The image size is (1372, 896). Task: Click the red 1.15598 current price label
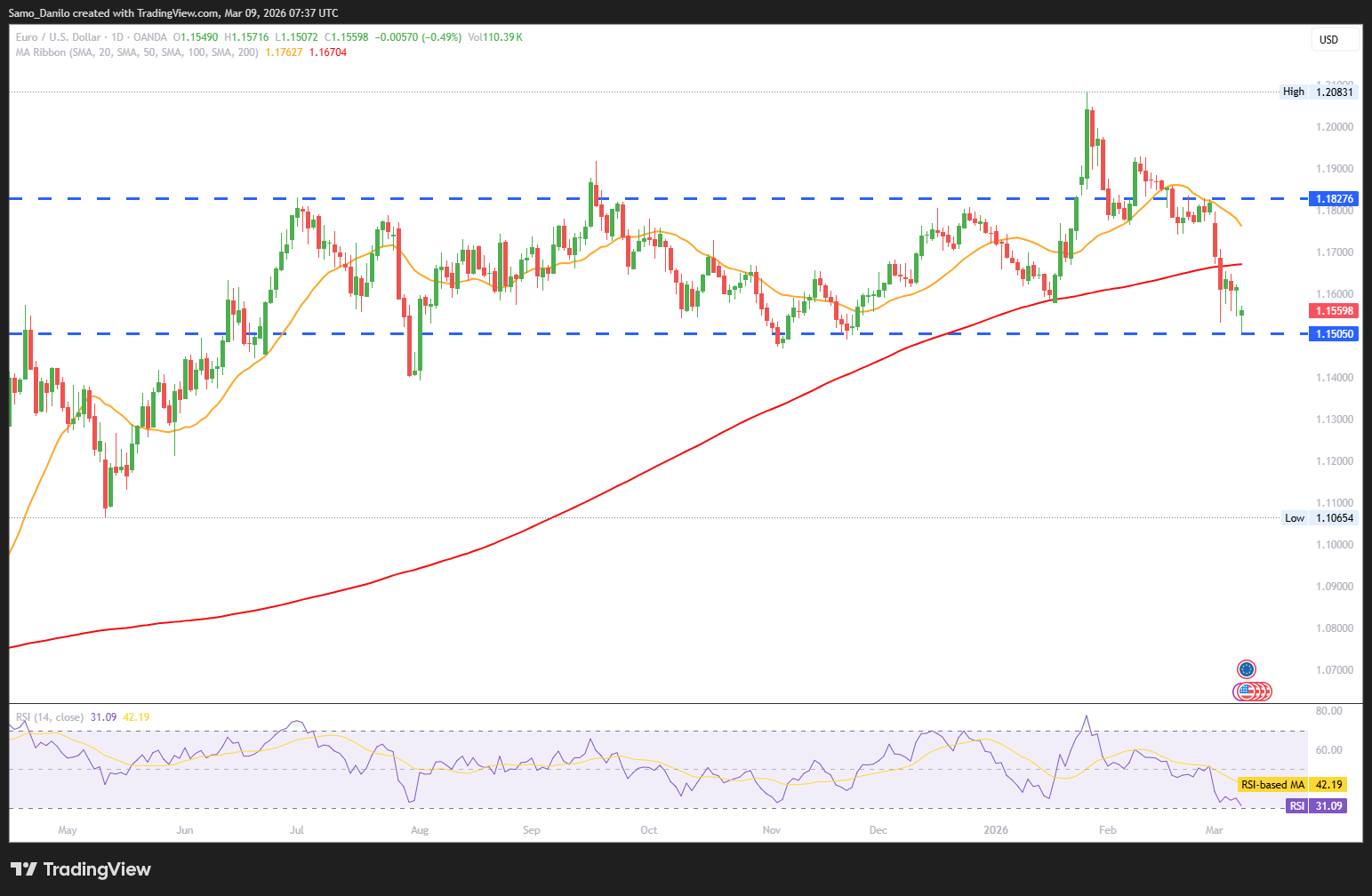[x=1334, y=311]
